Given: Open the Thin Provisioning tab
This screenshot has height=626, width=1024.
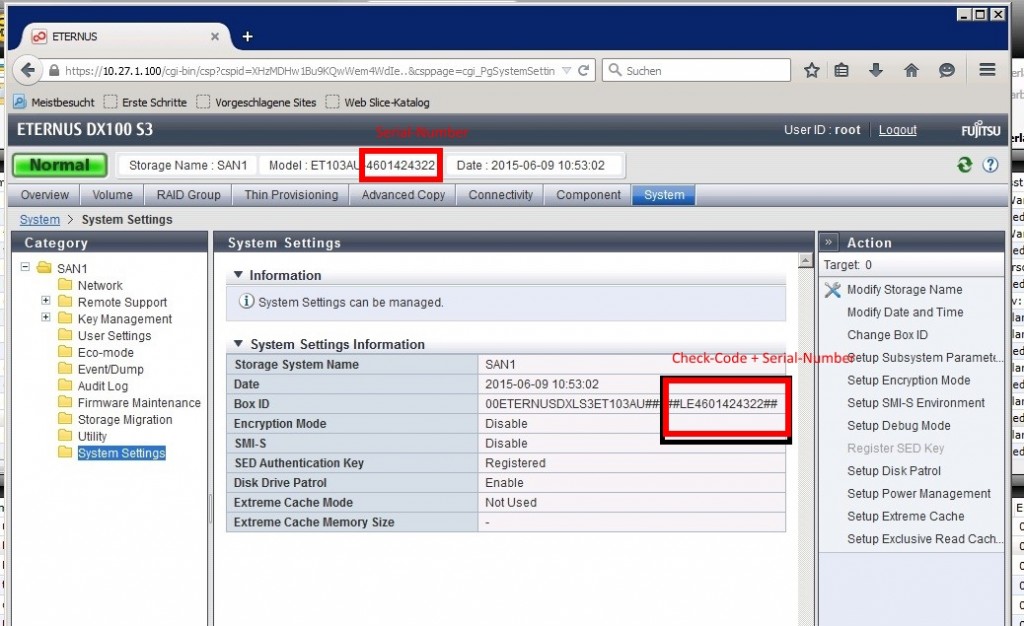Looking at the screenshot, I should coord(291,195).
